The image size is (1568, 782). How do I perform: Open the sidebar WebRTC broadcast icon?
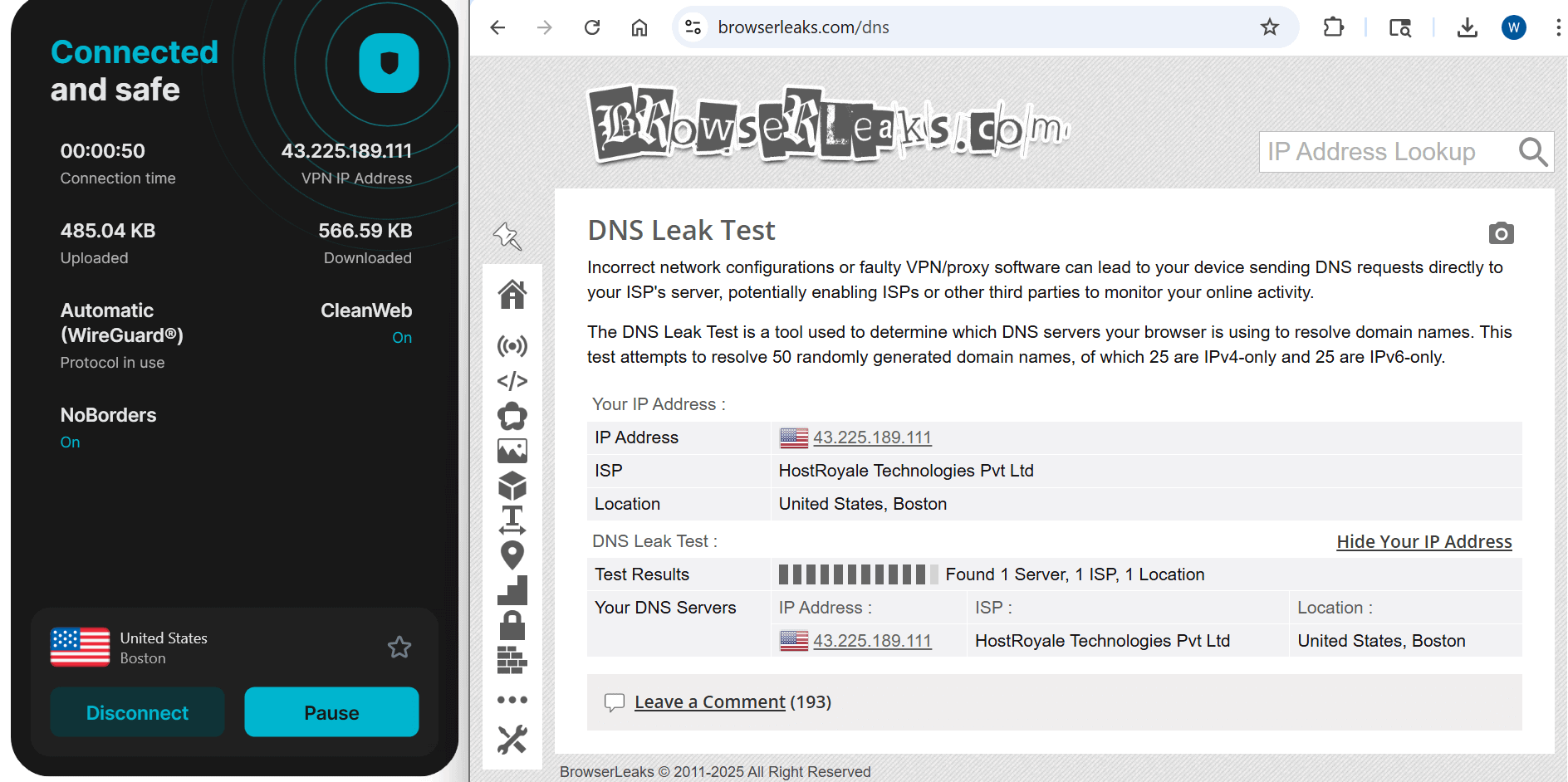pyautogui.click(x=512, y=345)
